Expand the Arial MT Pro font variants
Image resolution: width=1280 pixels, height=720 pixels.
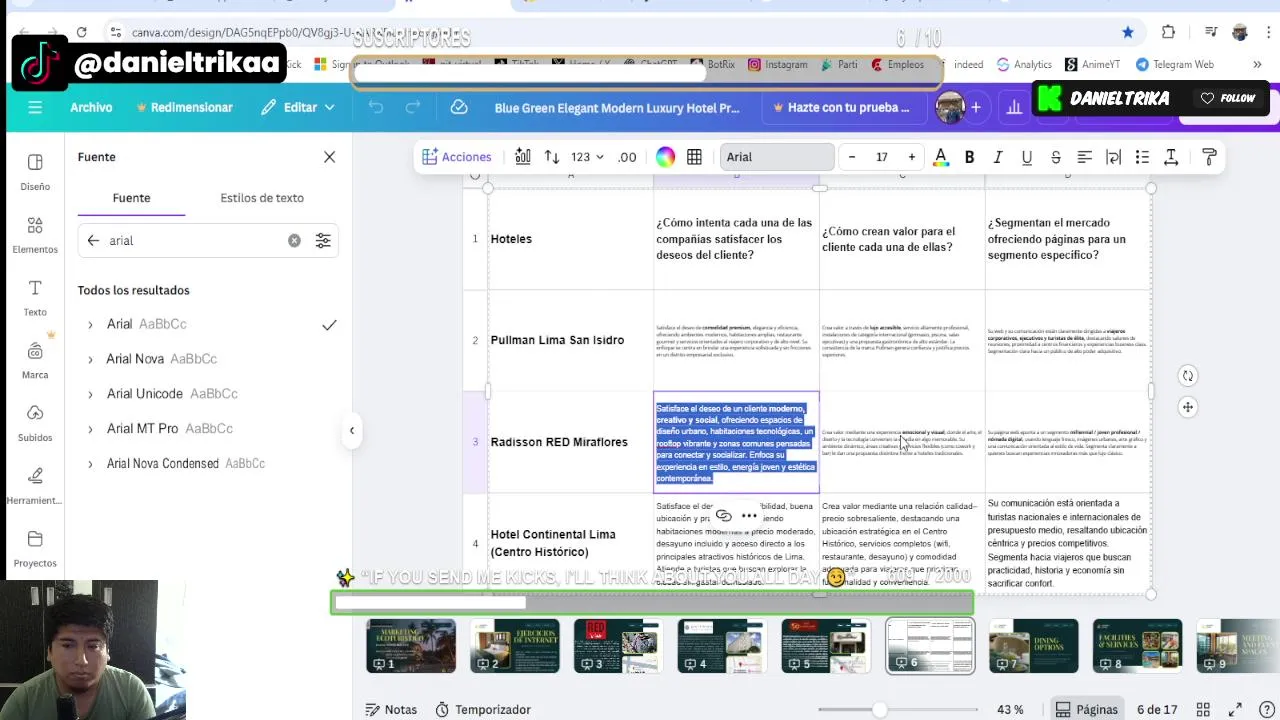tap(90, 429)
